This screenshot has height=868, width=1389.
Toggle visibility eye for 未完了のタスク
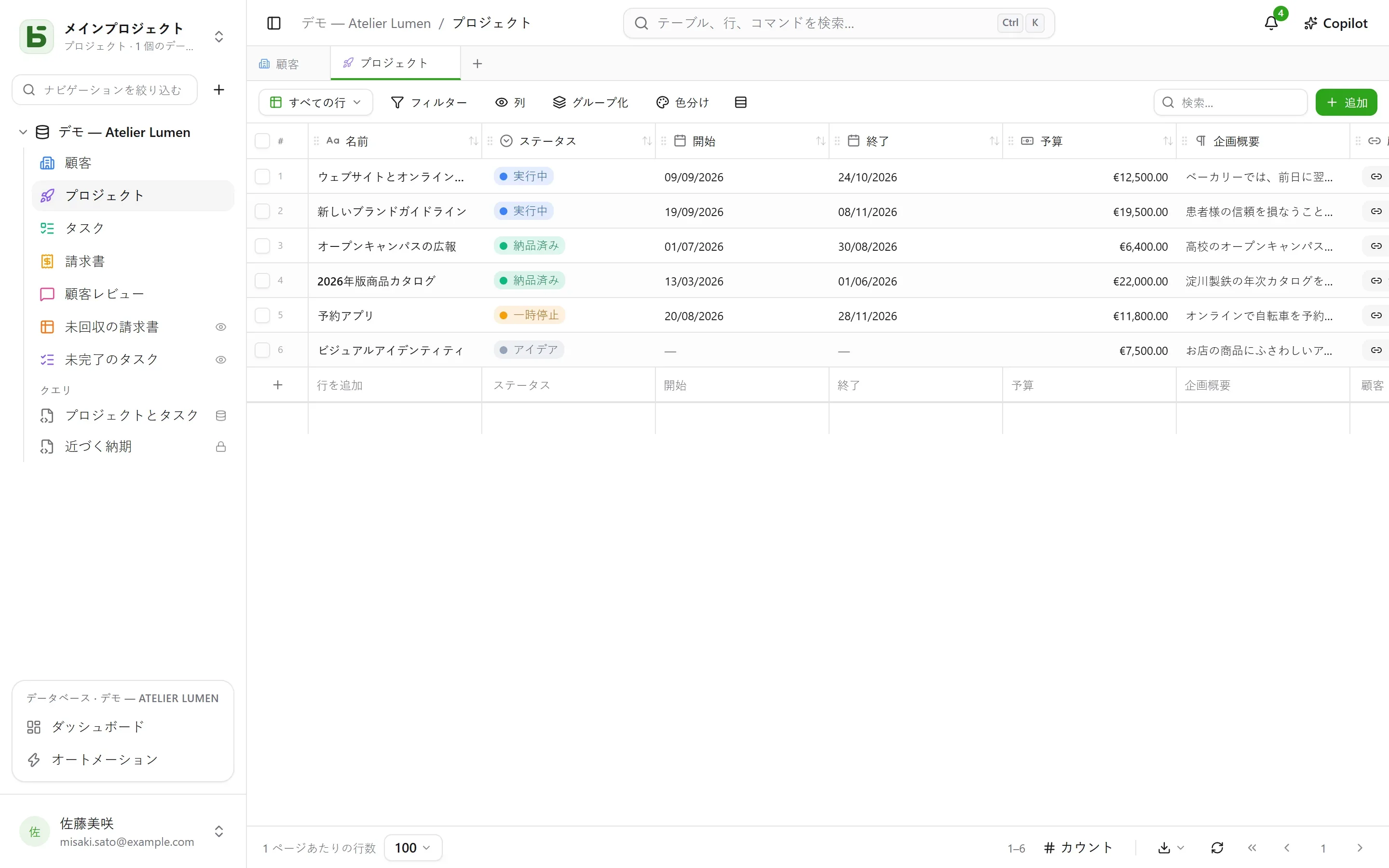point(221,359)
